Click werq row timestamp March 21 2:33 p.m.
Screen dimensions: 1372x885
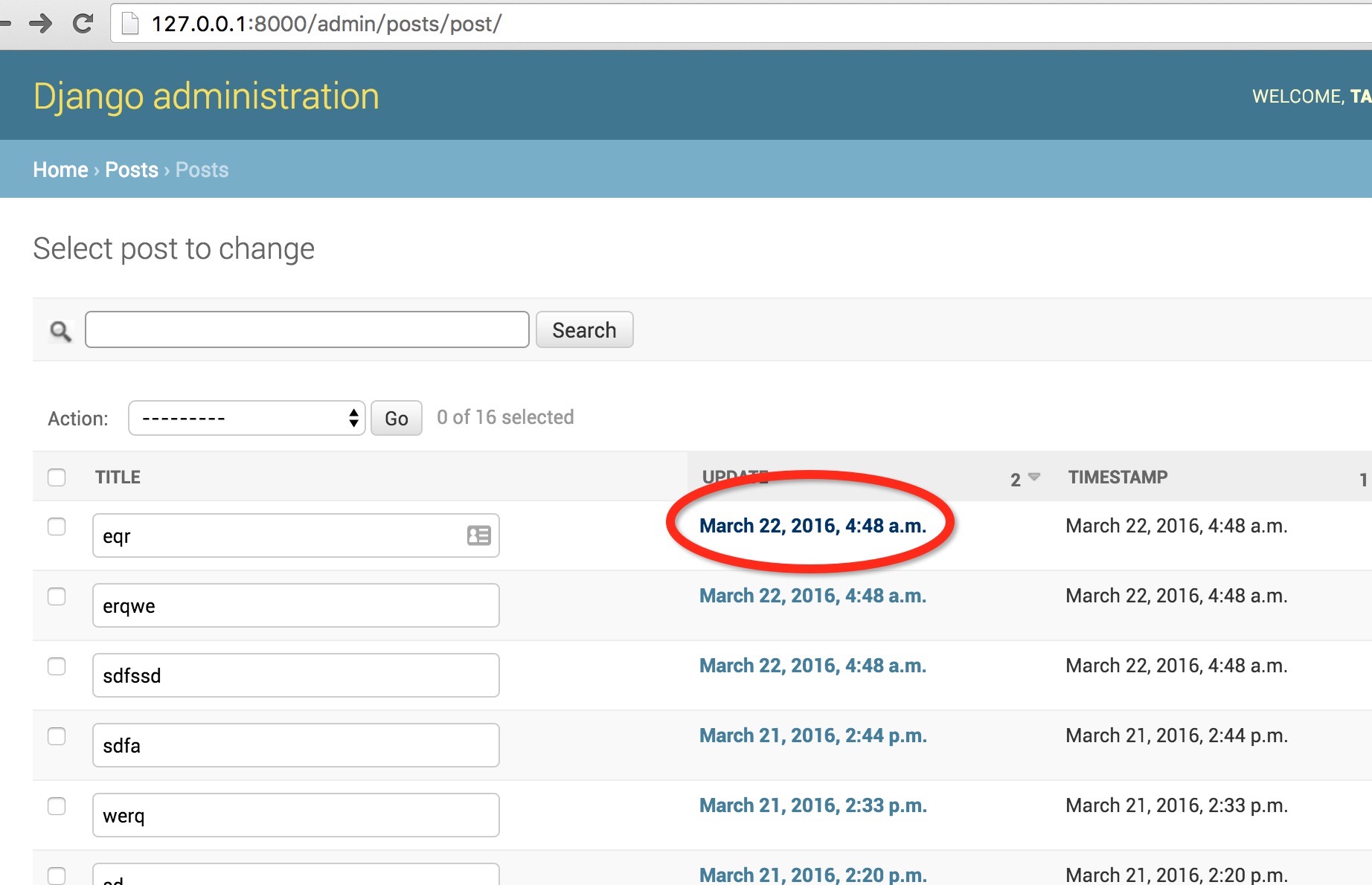(x=1176, y=805)
